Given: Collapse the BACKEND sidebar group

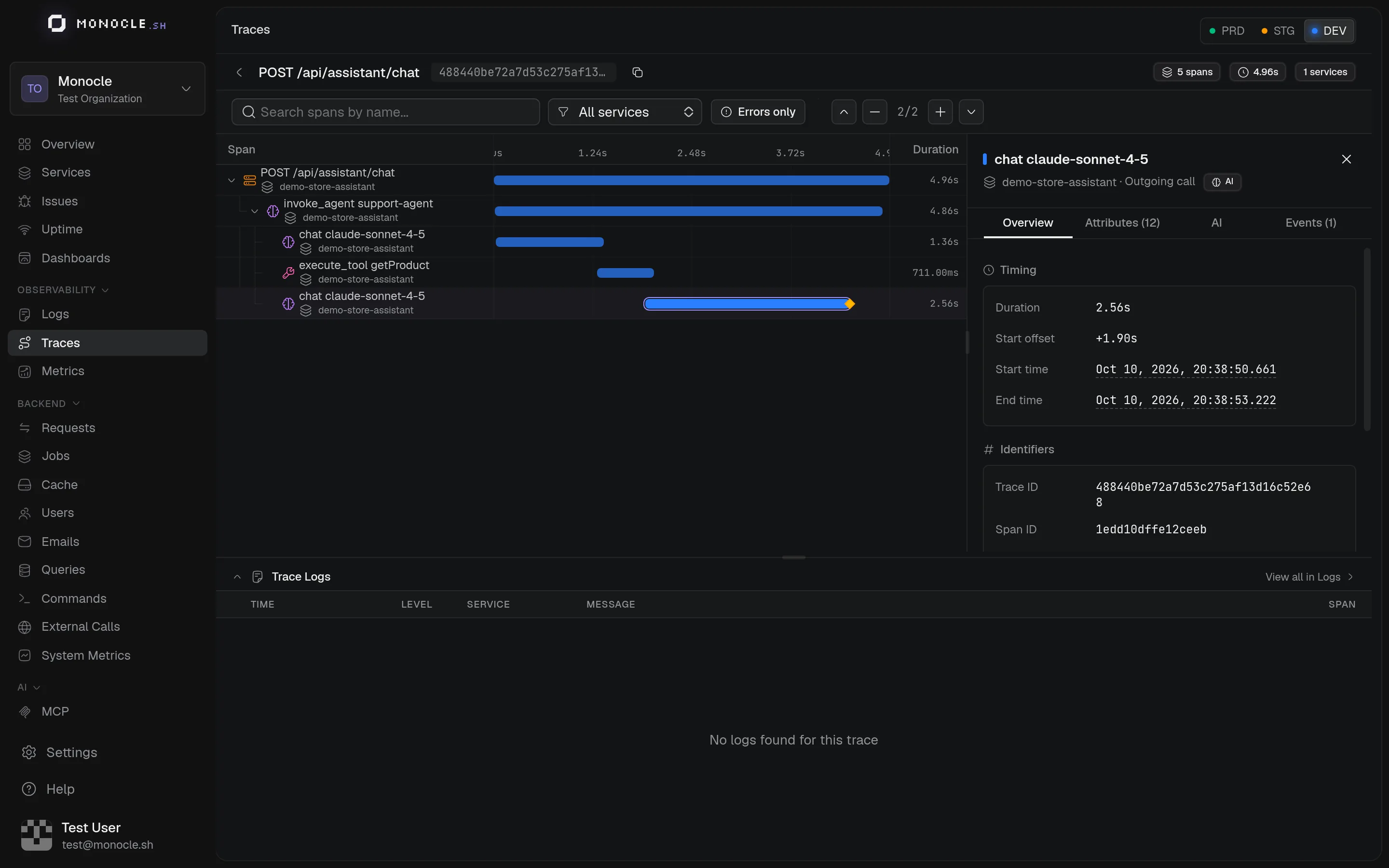Looking at the screenshot, I should tap(48, 404).
